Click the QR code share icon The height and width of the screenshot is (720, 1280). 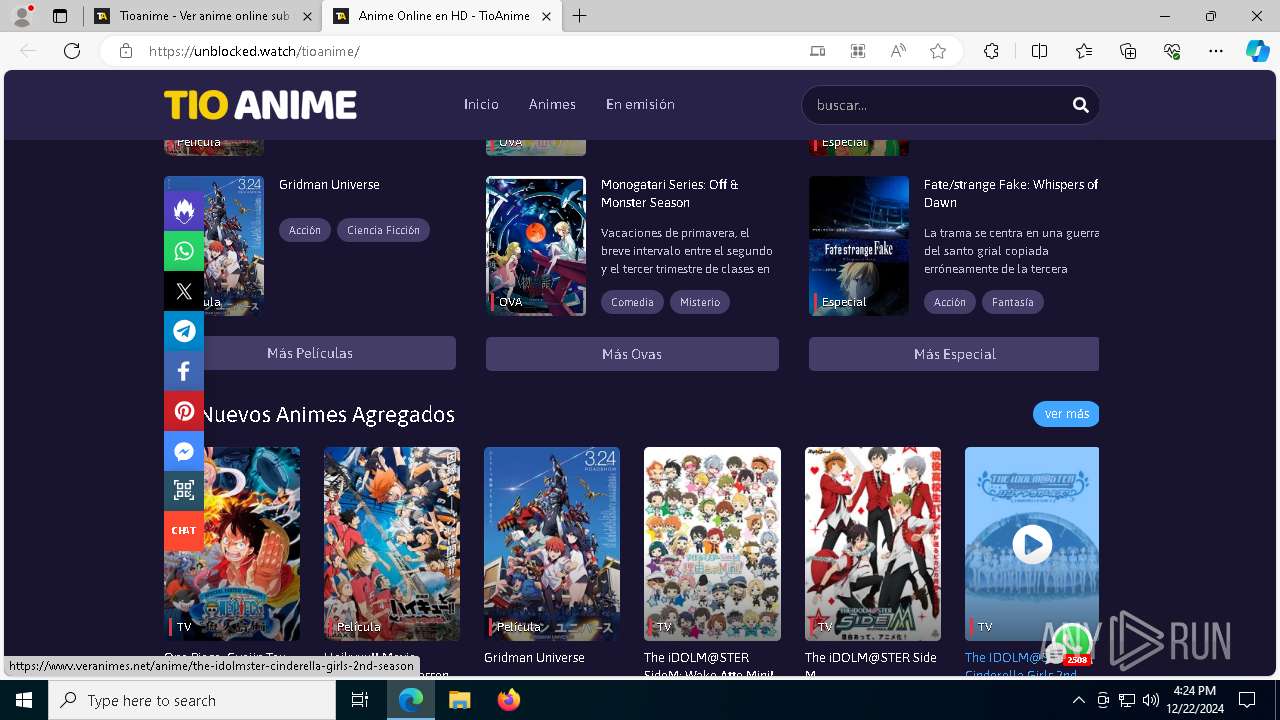coord(184,490)
